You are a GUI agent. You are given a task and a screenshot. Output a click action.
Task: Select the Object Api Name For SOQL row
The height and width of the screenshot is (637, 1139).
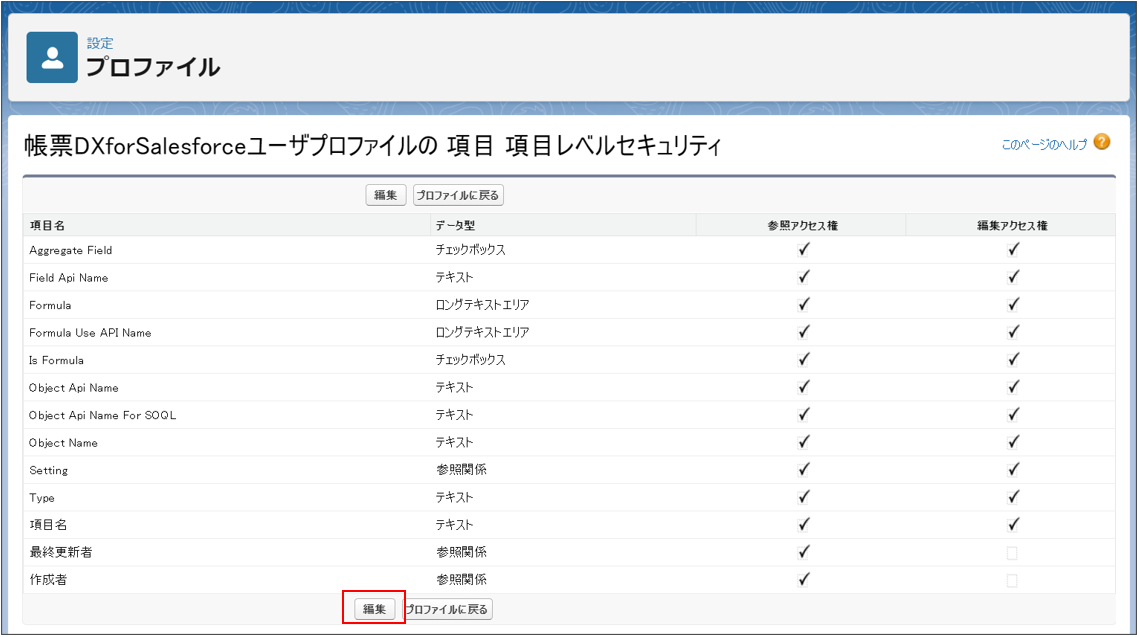point(102,415)
